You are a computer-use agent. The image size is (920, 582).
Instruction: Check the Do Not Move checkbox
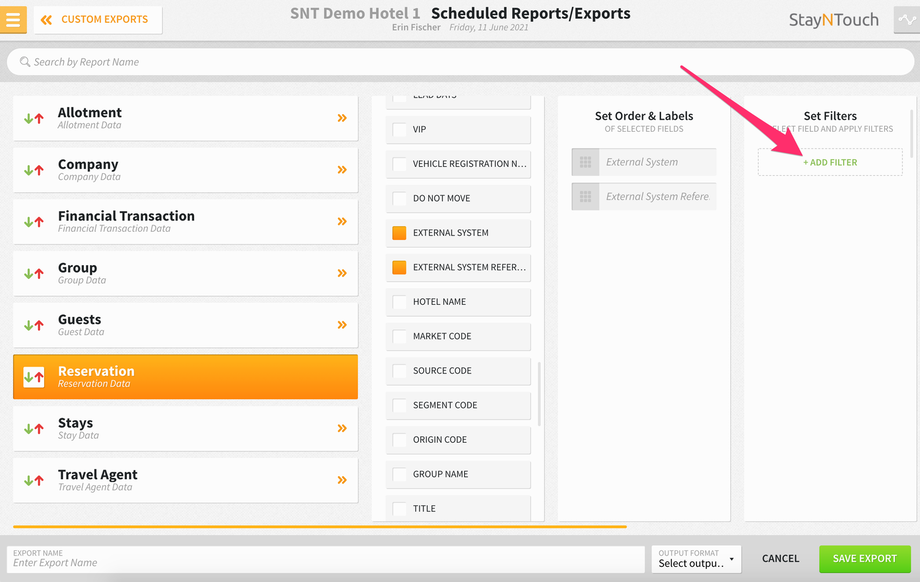click(399, 198)
